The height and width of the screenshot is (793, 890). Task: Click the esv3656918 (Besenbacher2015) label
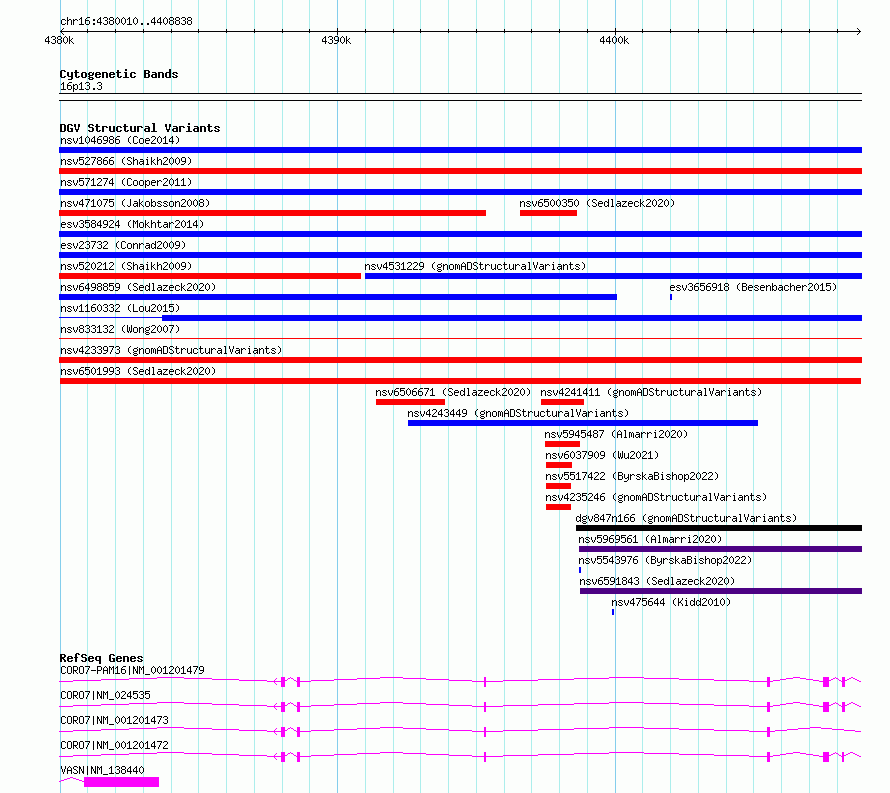(x=753, y=287)
